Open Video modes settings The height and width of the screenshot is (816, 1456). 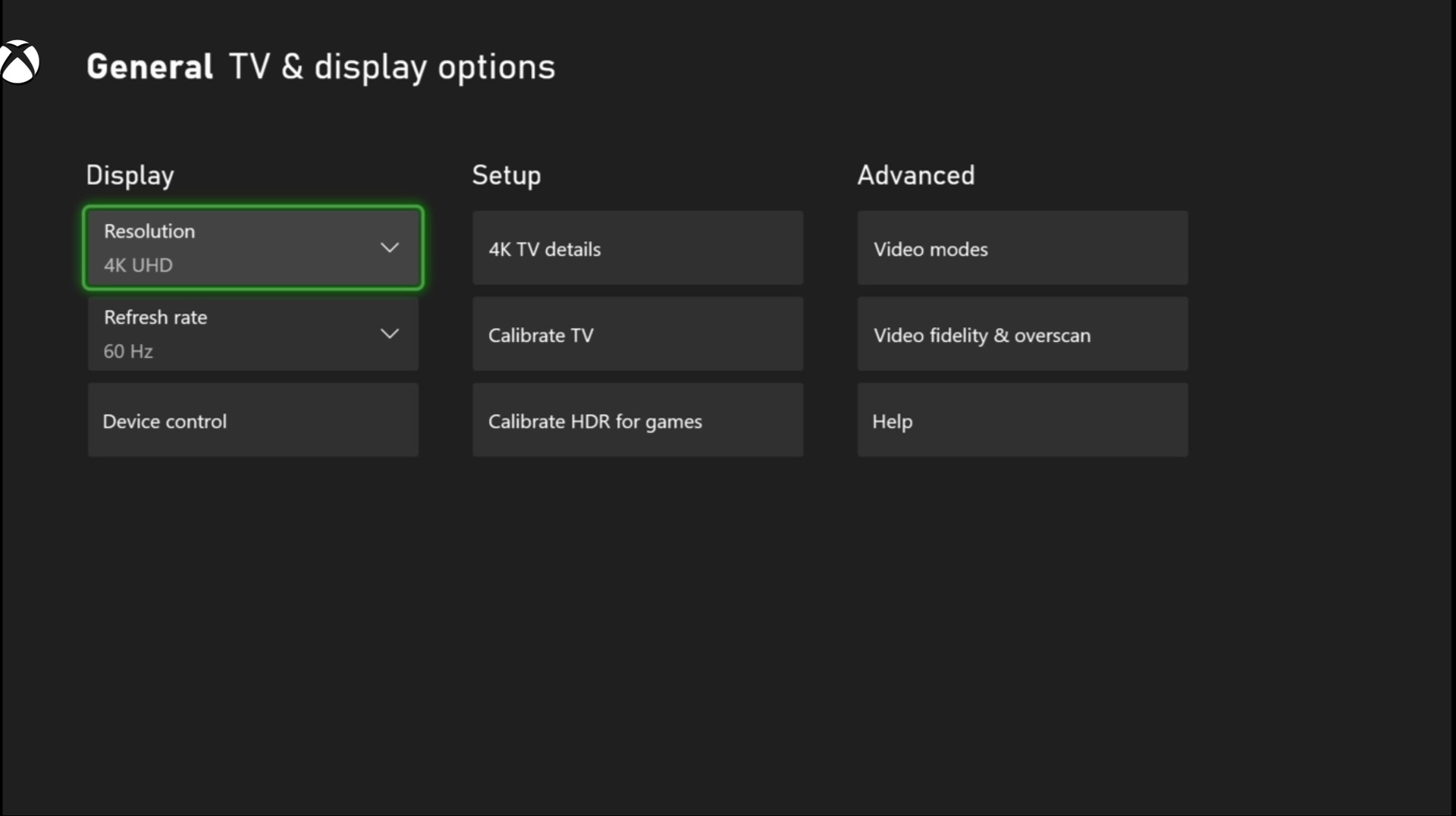coord(1022,248)
